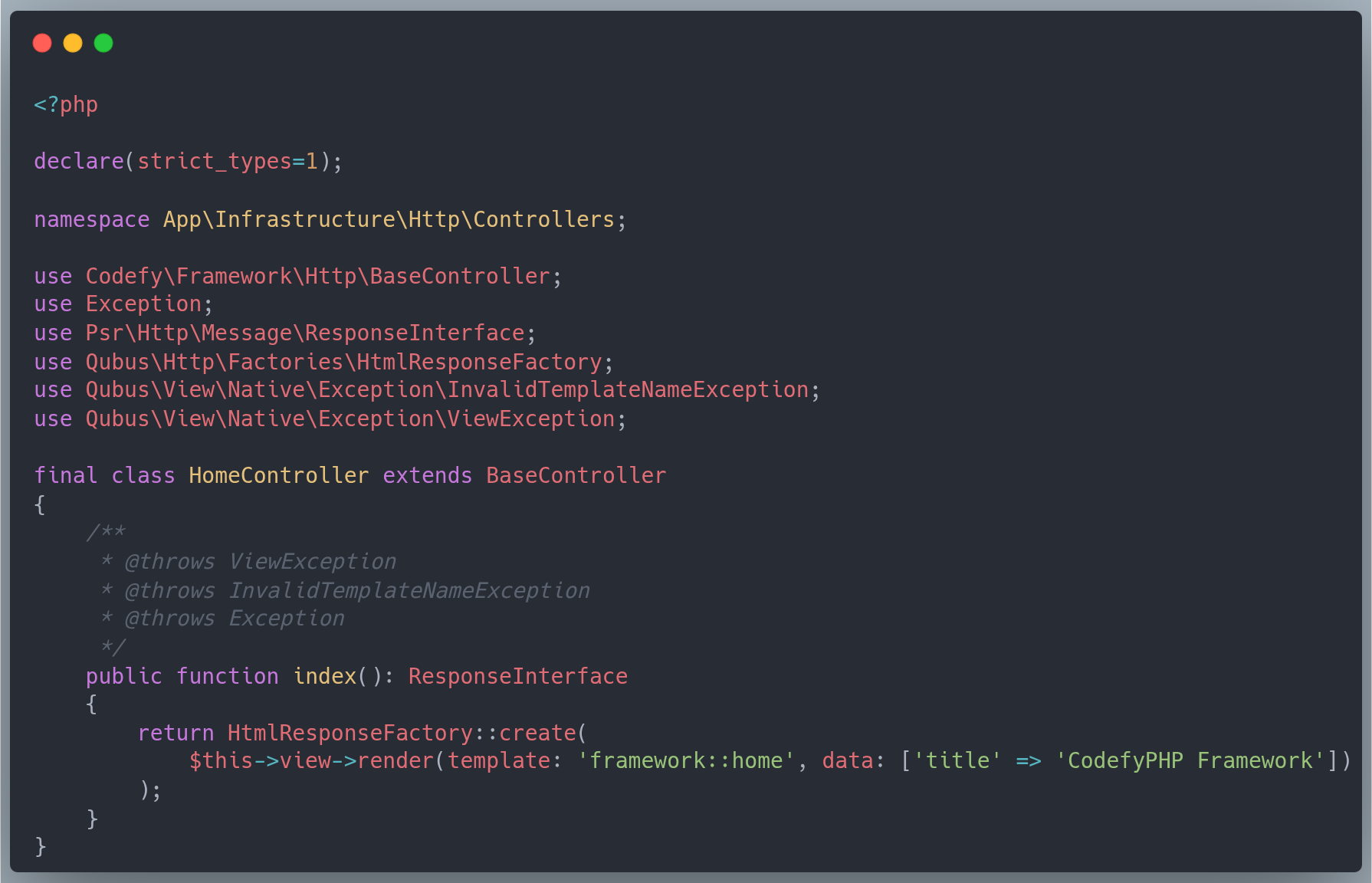Click the green traffic light button

tap(103, 43)
